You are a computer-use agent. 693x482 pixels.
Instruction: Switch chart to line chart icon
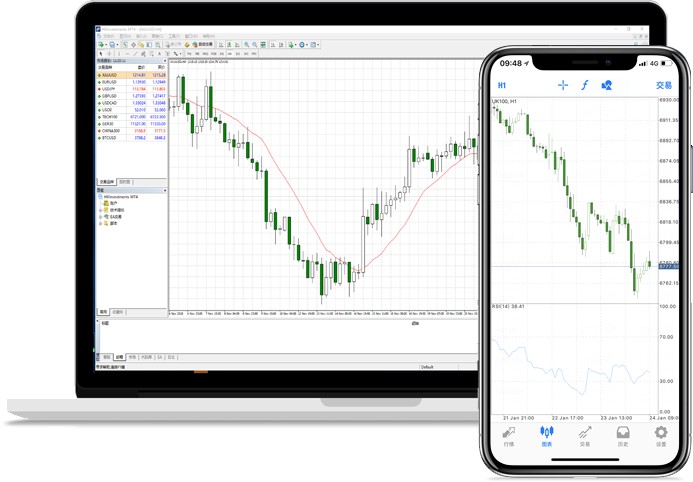click(237, 45)
